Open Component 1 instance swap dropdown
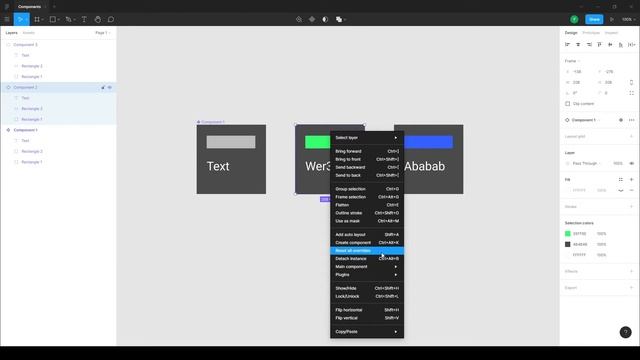640x360 pixels. coord(586,120)
